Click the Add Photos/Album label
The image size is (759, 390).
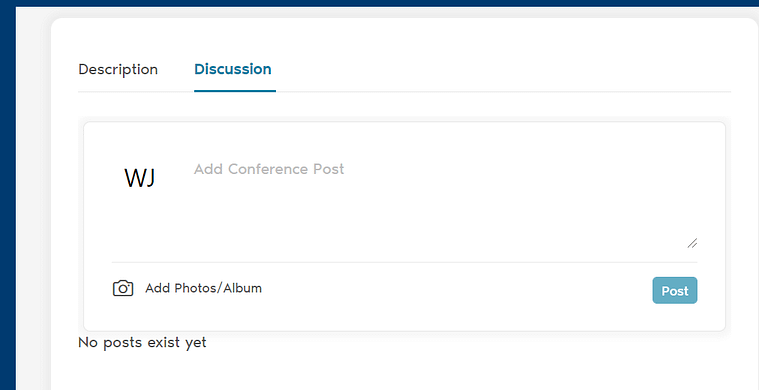pos(203,288)
